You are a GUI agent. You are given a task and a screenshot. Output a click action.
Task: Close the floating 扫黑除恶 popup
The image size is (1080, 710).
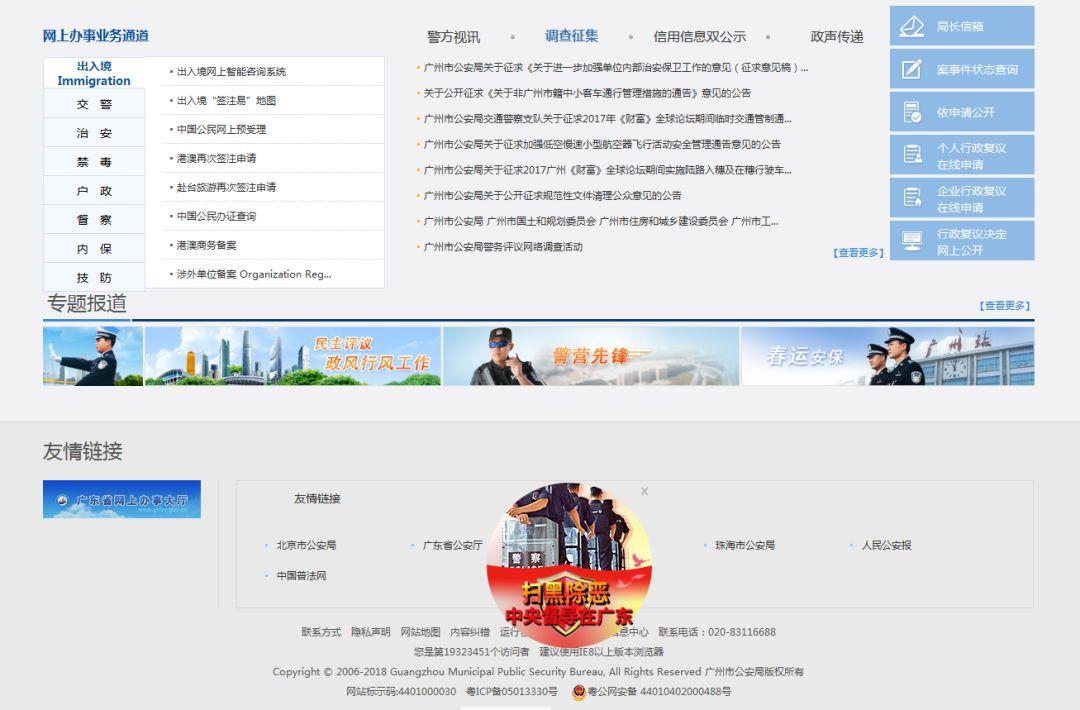(x=644, y=491)
